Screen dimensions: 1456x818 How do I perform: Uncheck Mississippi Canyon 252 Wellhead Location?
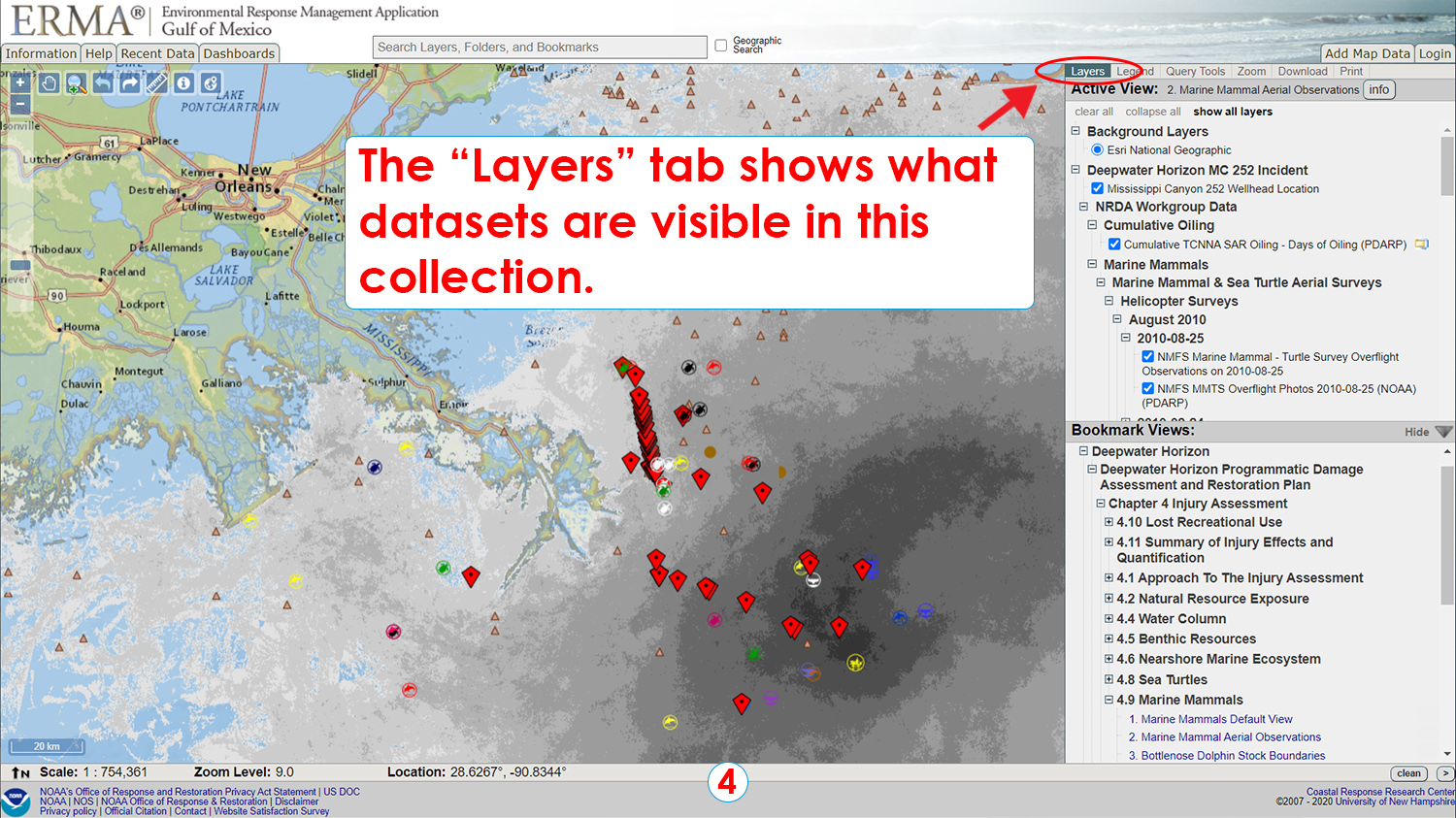(x=1097, y=188)
